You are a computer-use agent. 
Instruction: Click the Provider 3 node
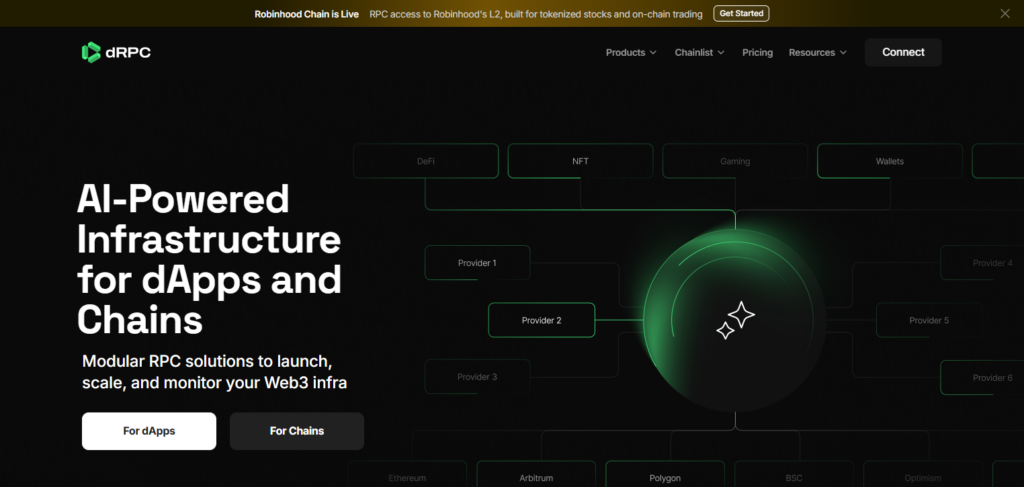[x=477, y=377]
